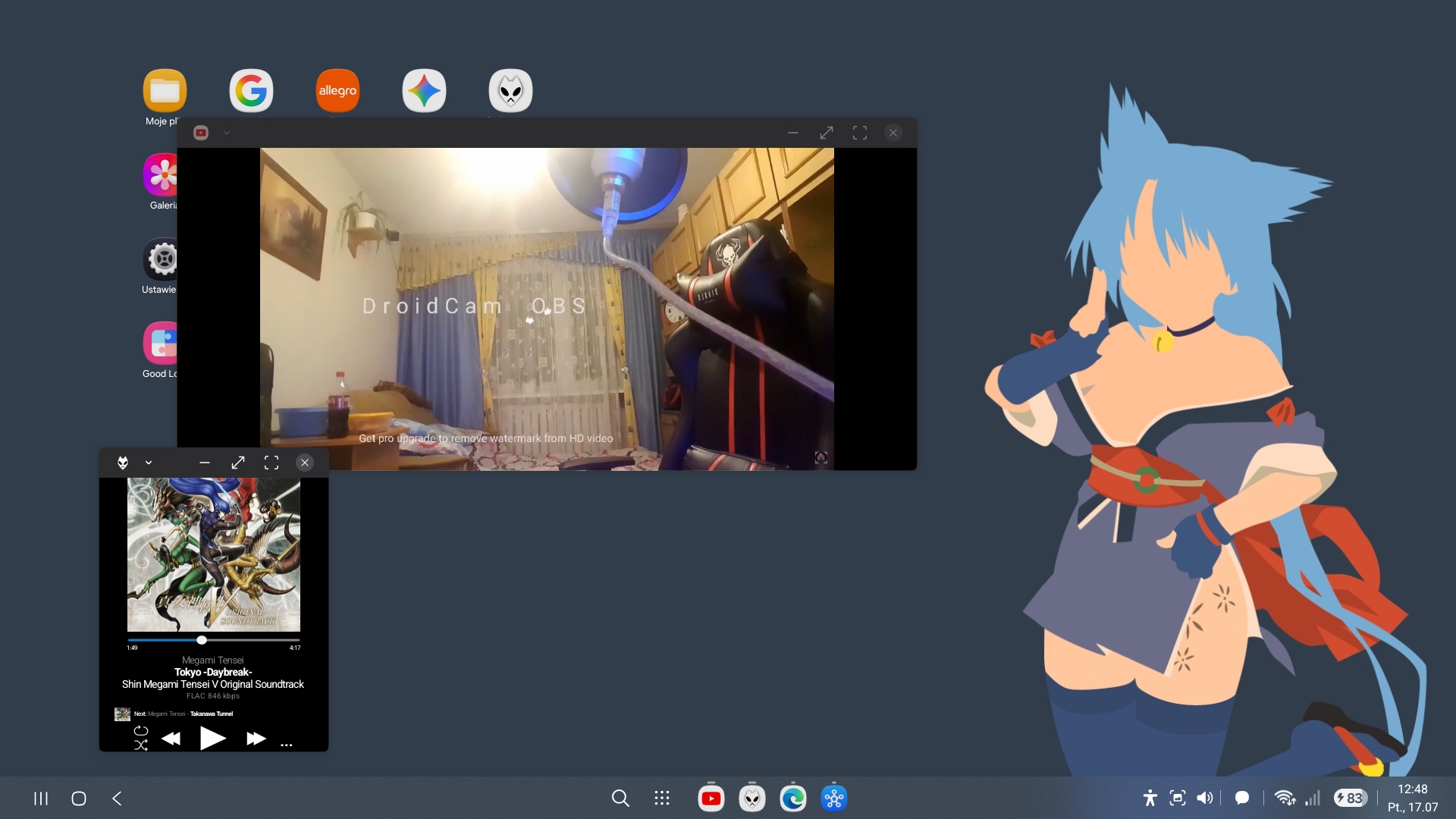Click the mobile signal strength bars
This screenshot has width=1456, height=819.
(1313, 798)
